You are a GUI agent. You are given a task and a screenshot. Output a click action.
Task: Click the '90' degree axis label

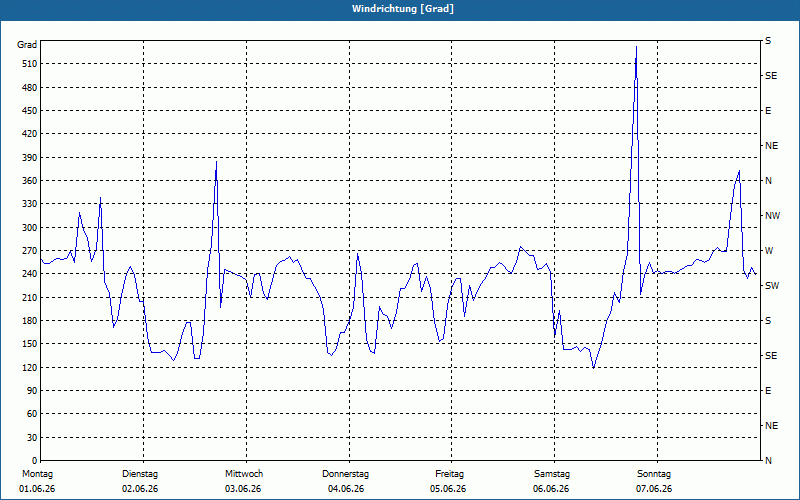coord(32,391)
